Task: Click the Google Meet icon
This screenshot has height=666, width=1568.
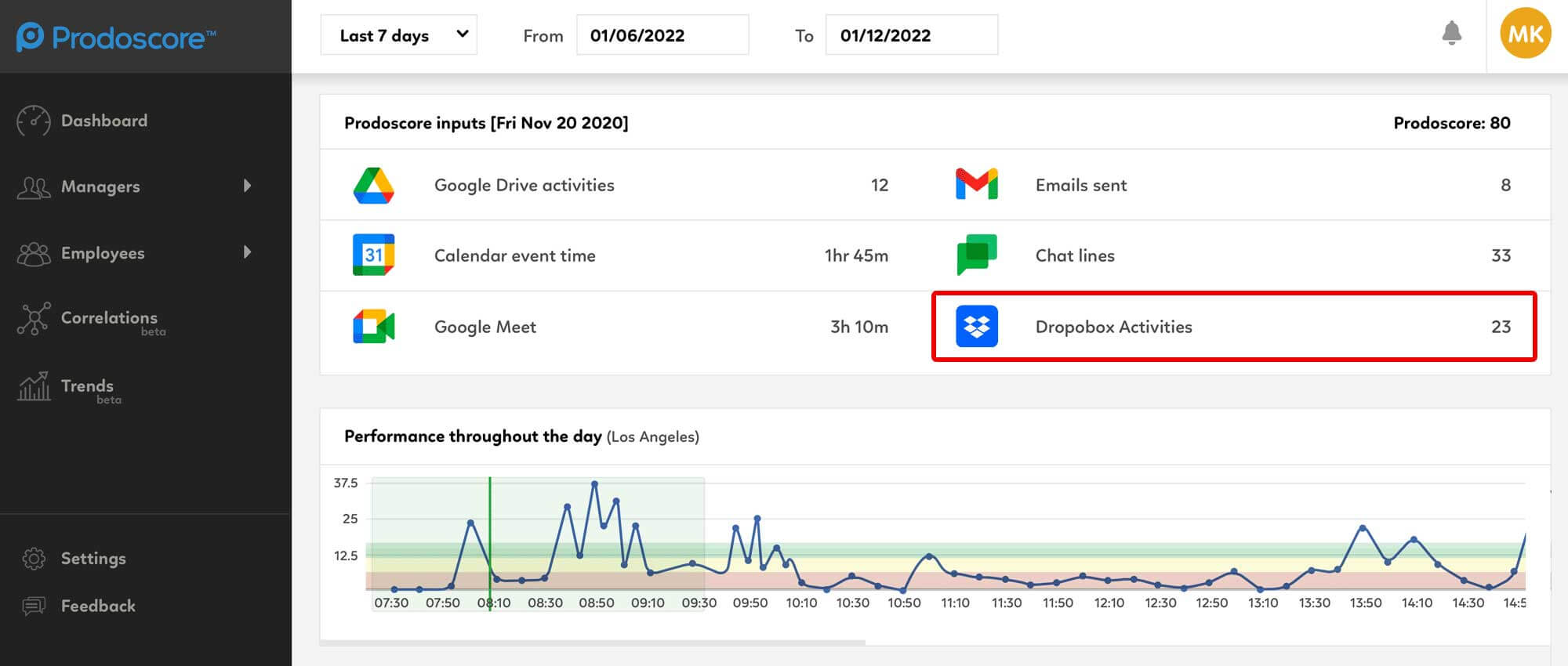Action: pyautogui.click(x=373, y=327)
